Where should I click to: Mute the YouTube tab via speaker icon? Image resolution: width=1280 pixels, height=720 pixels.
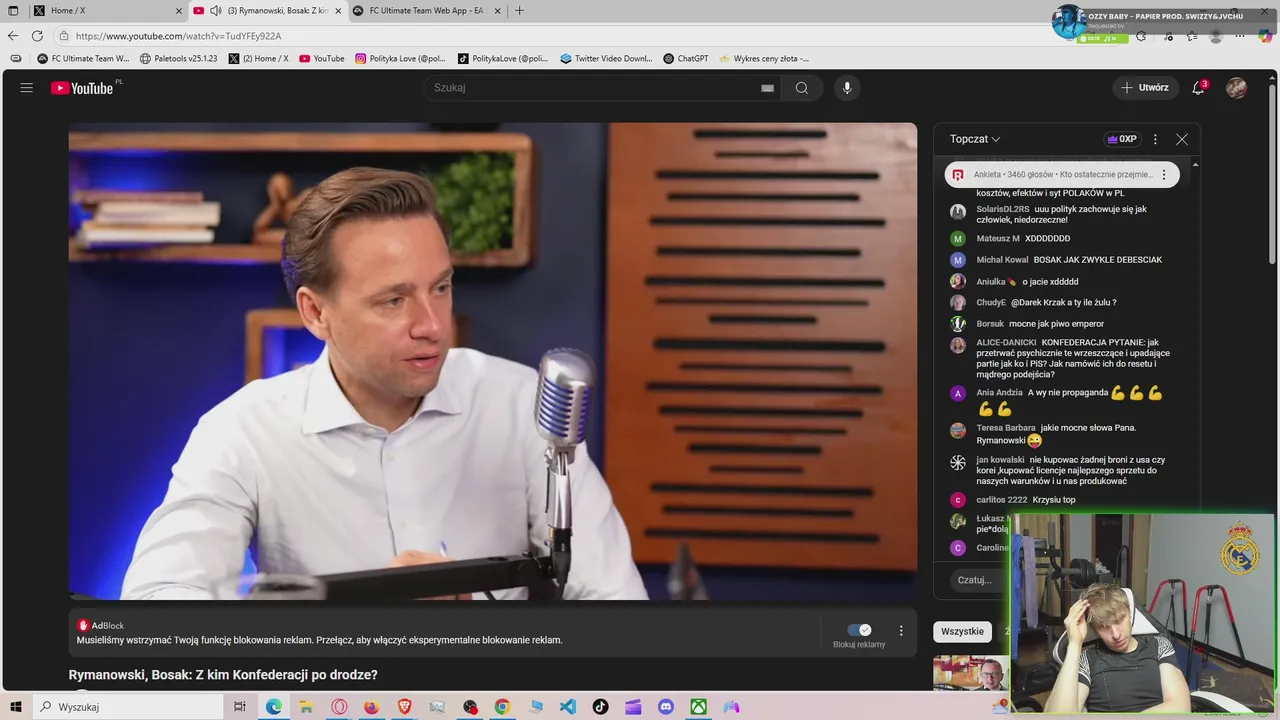click(216, 11)
